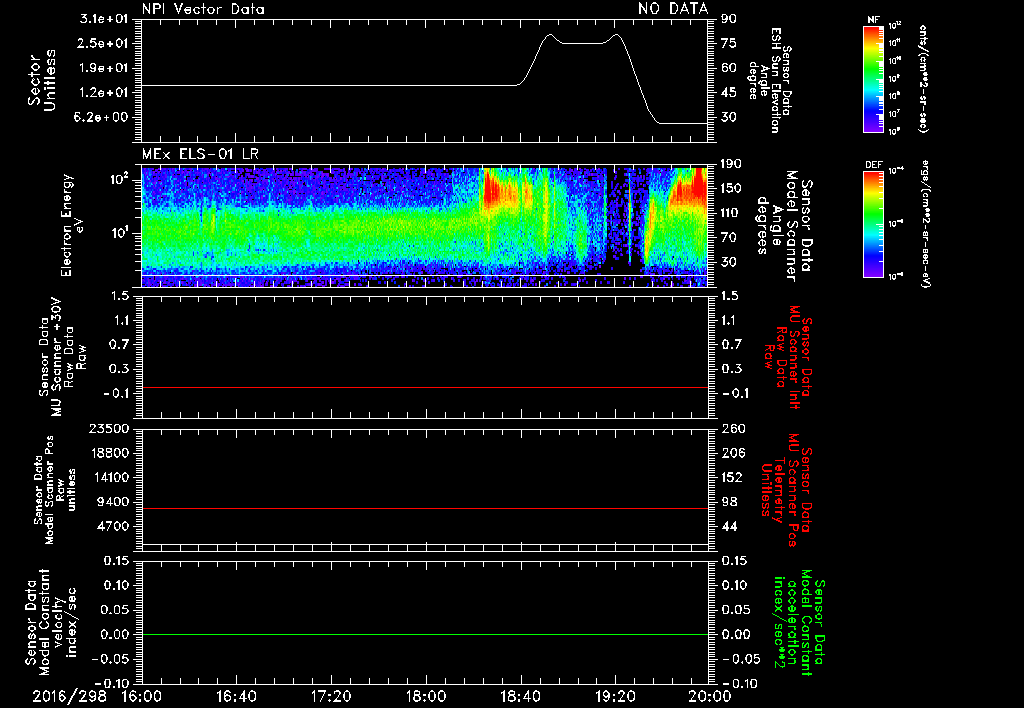Click the 9400 scanner position tick value
Image resolution: width=1024 pixels, height=708 pixels.
112,502
